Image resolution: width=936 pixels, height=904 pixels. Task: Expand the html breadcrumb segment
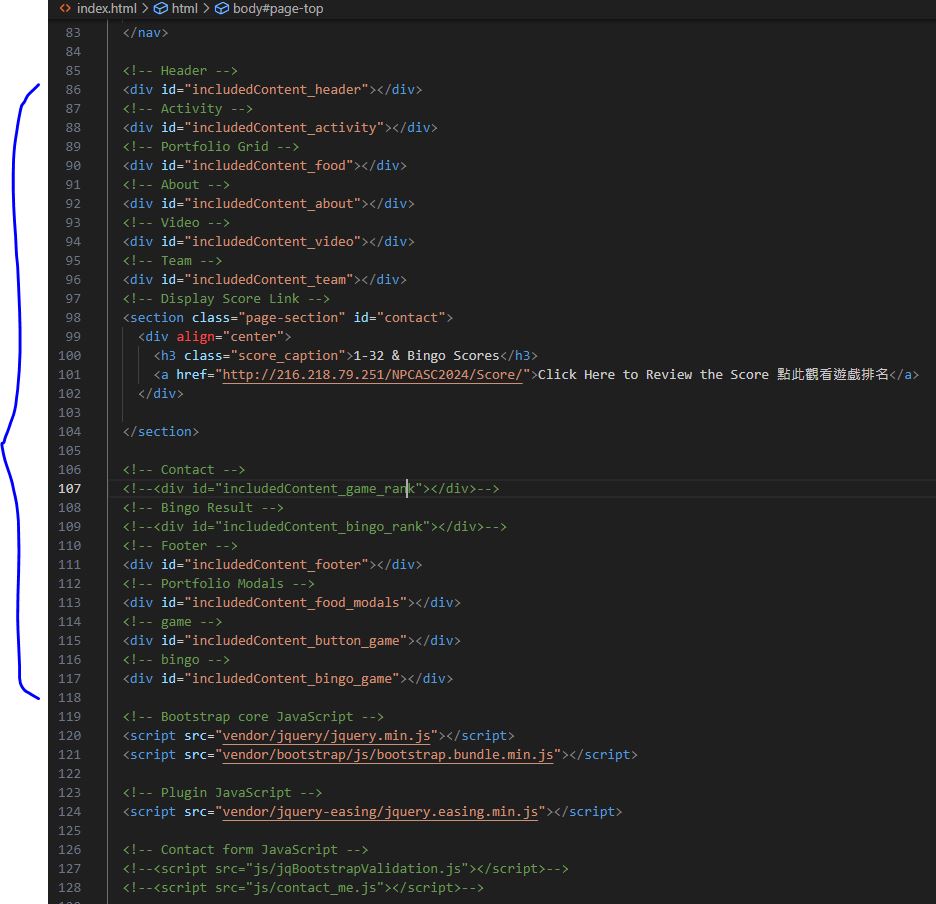click(x=184, y=9)
